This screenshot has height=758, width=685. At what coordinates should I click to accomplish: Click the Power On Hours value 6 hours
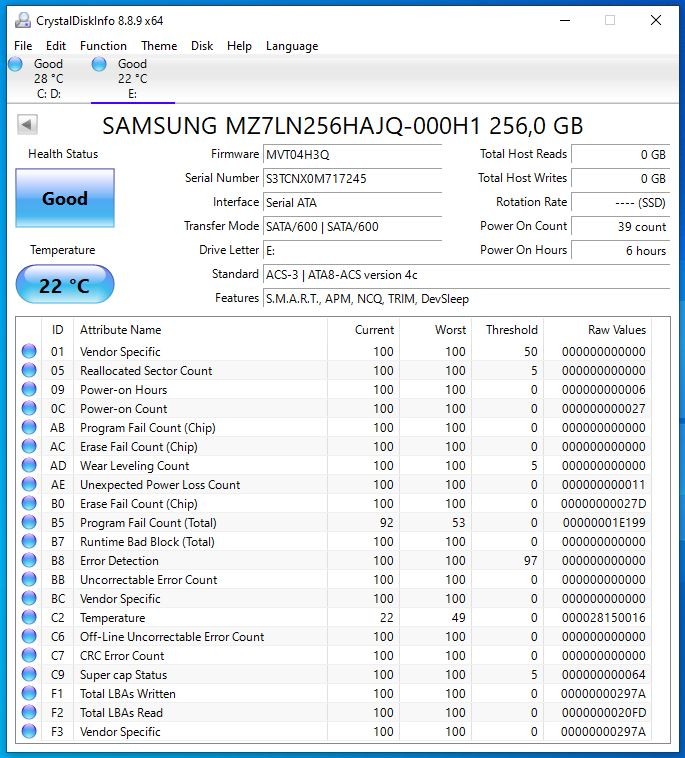[621, 250]
